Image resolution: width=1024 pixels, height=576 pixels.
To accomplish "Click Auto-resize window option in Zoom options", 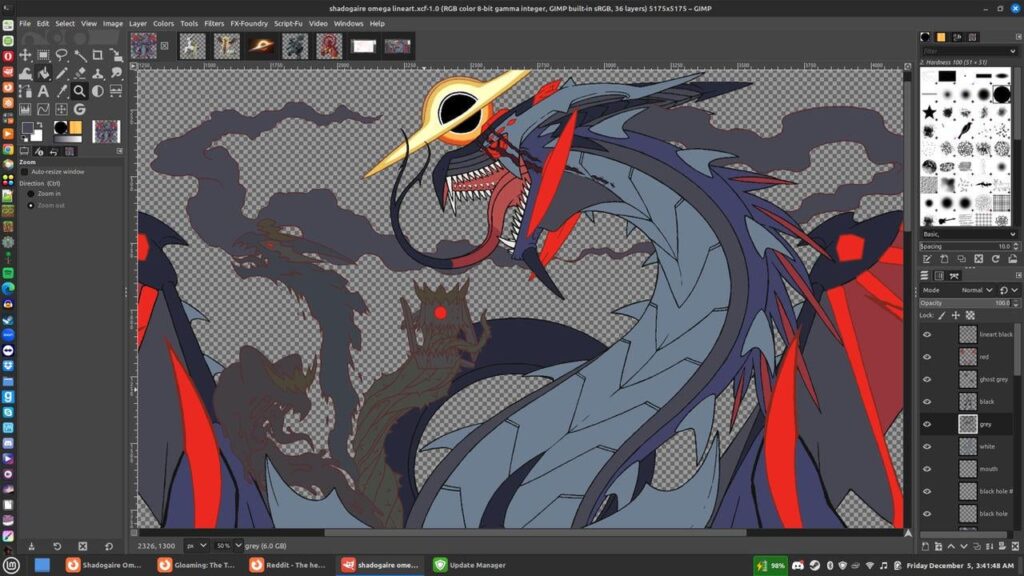I will (27, 171).
